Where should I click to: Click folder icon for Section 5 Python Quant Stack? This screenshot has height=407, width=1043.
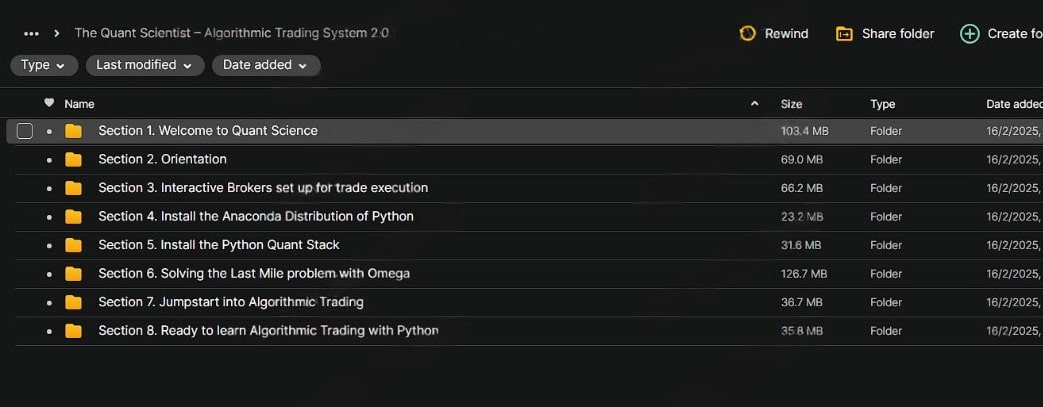pyautogui.click(x=73, y=245)
